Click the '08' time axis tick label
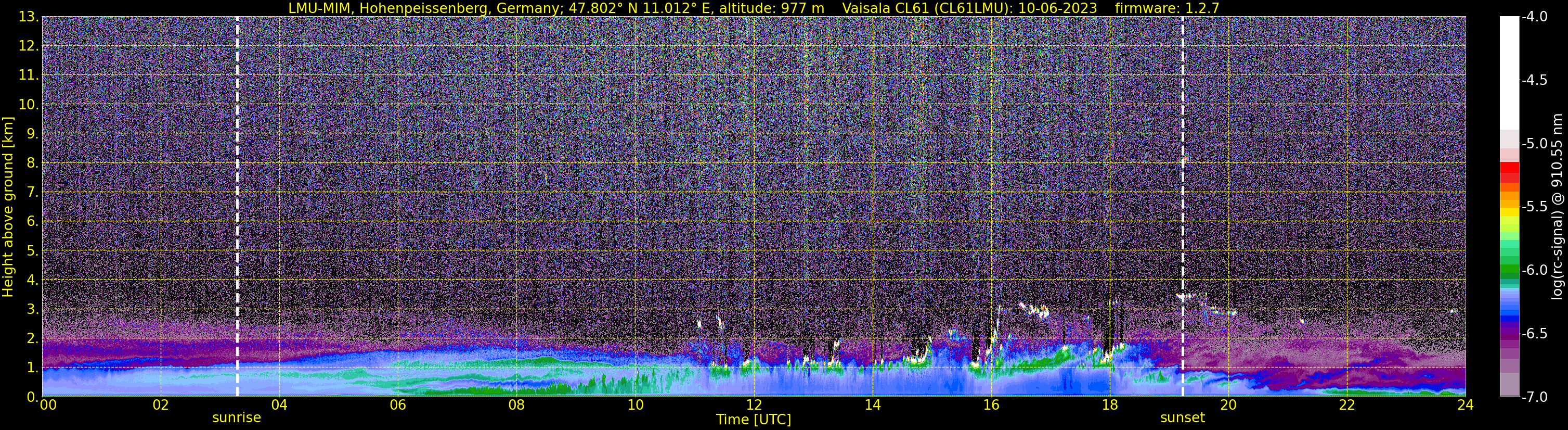Image resolution: width=1568 pixels, height=430 pixels. click(x=517, y=405)
